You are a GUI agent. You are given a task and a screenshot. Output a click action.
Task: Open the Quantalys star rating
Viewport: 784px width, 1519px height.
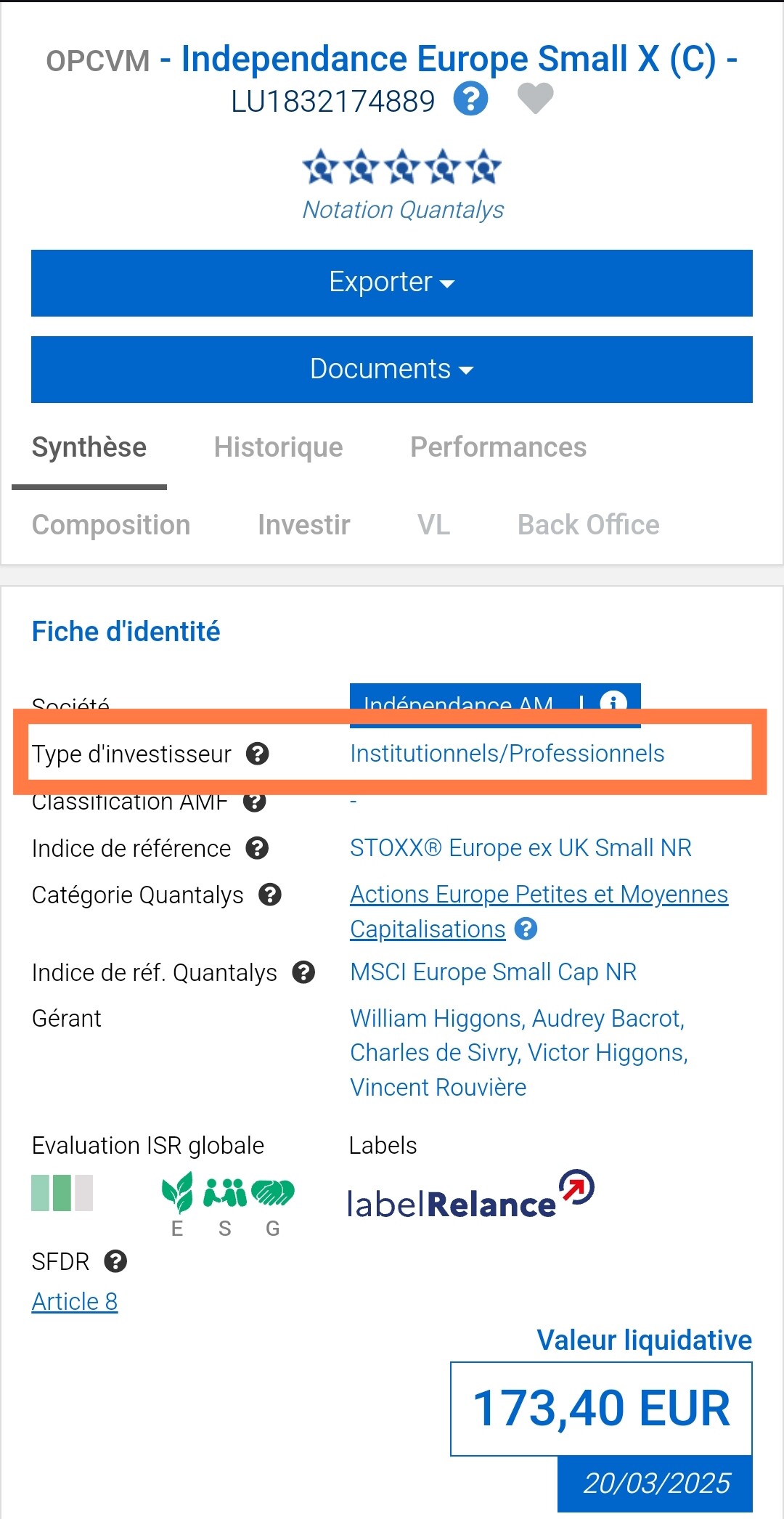click(x=402, y=167)
